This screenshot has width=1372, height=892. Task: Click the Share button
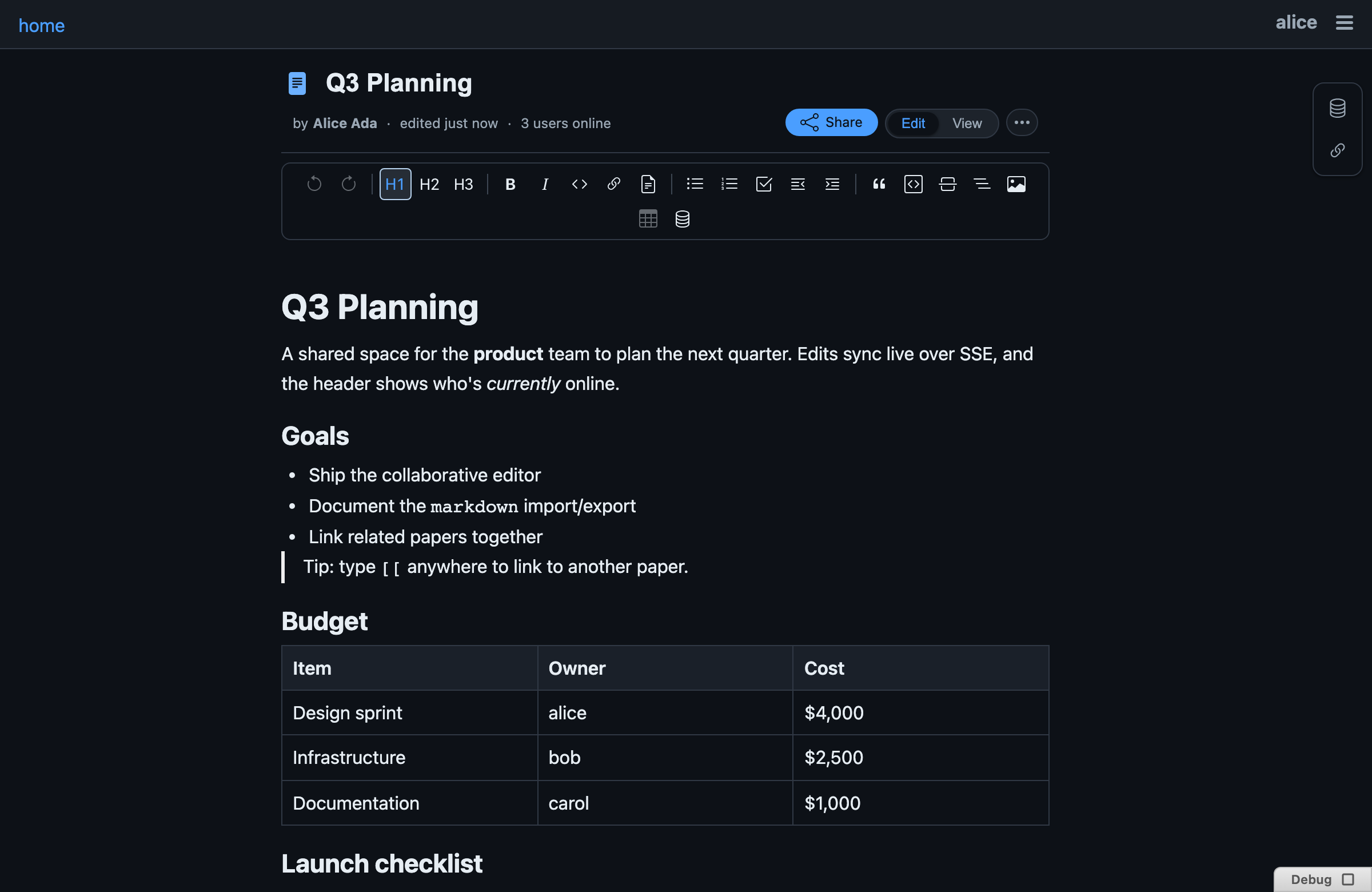coord(831,123)
